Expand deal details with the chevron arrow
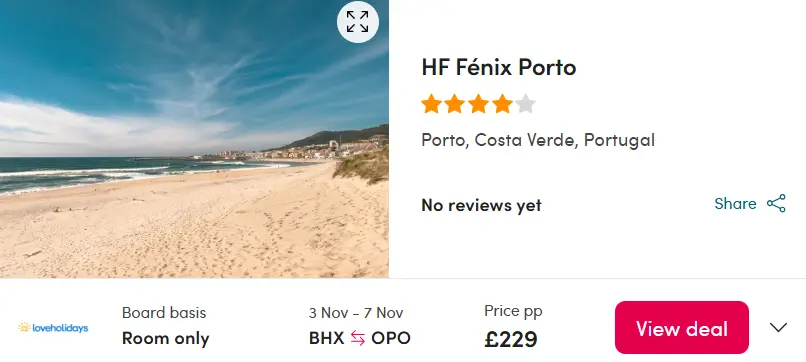806x362 pixels. [x=779, y=327]
